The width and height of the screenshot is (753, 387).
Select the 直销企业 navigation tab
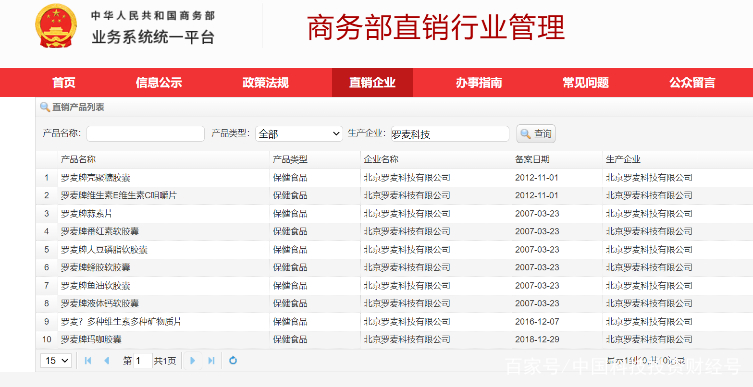coord(372,83)
